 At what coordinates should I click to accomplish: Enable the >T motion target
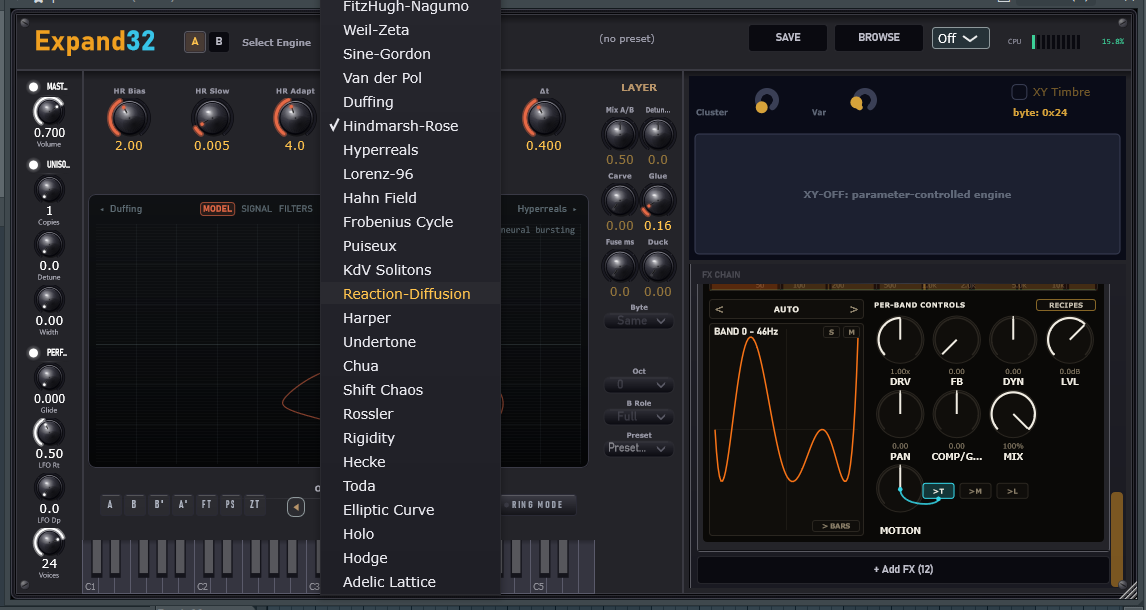pyautogui.click(x=938, y=491)
